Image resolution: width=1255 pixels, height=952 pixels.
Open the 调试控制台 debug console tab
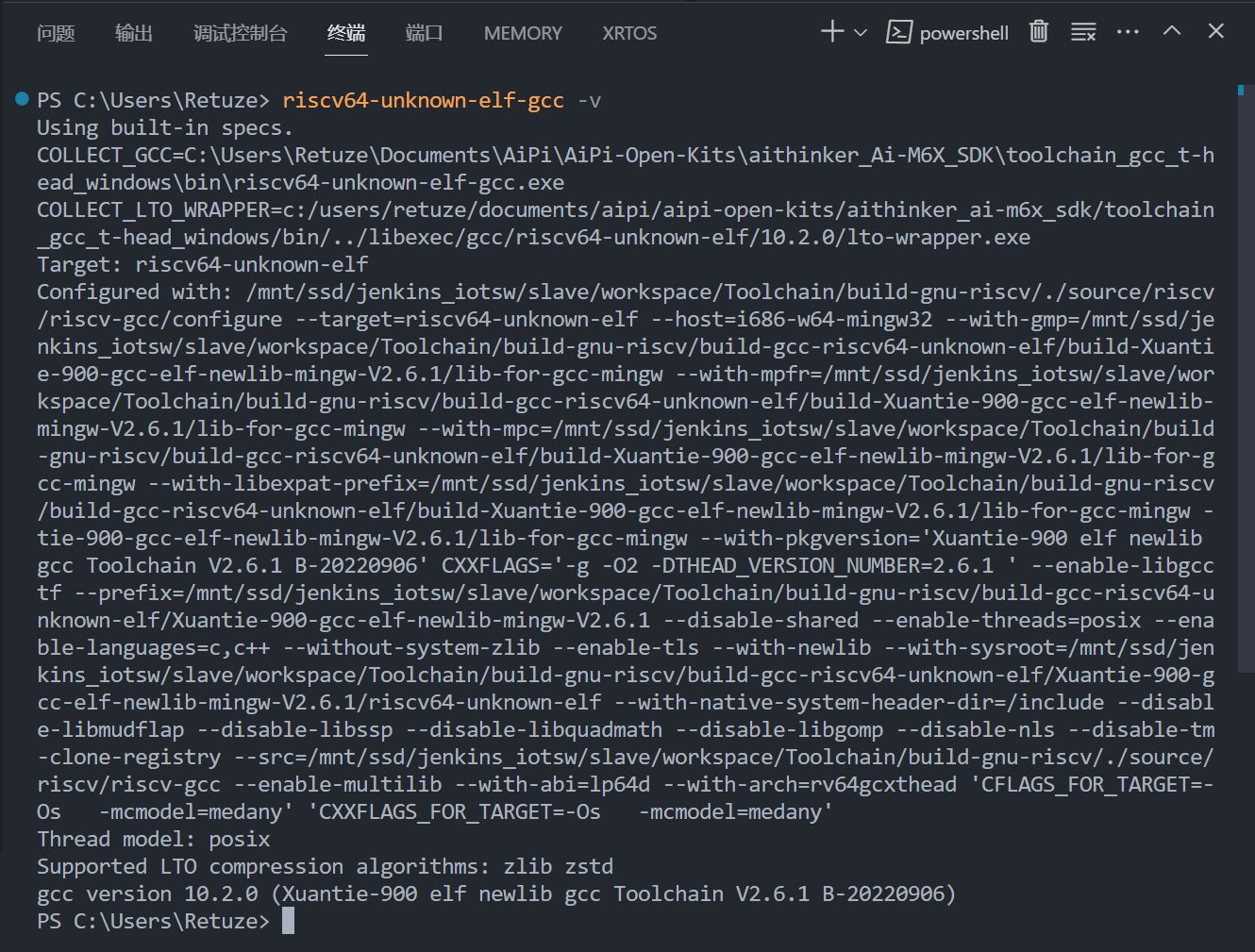240,33
